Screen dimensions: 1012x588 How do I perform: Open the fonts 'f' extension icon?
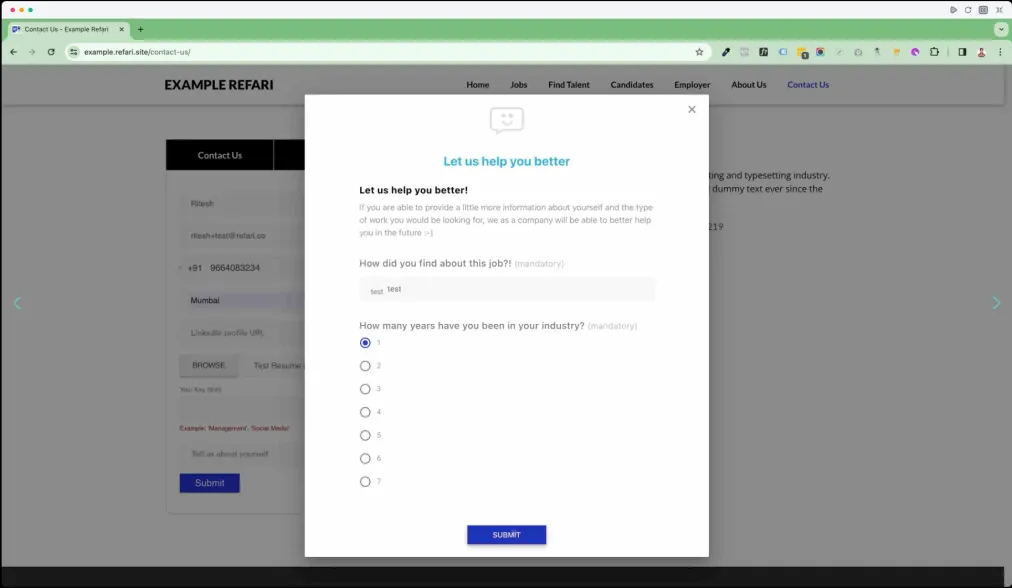click(x=764, y=52)
